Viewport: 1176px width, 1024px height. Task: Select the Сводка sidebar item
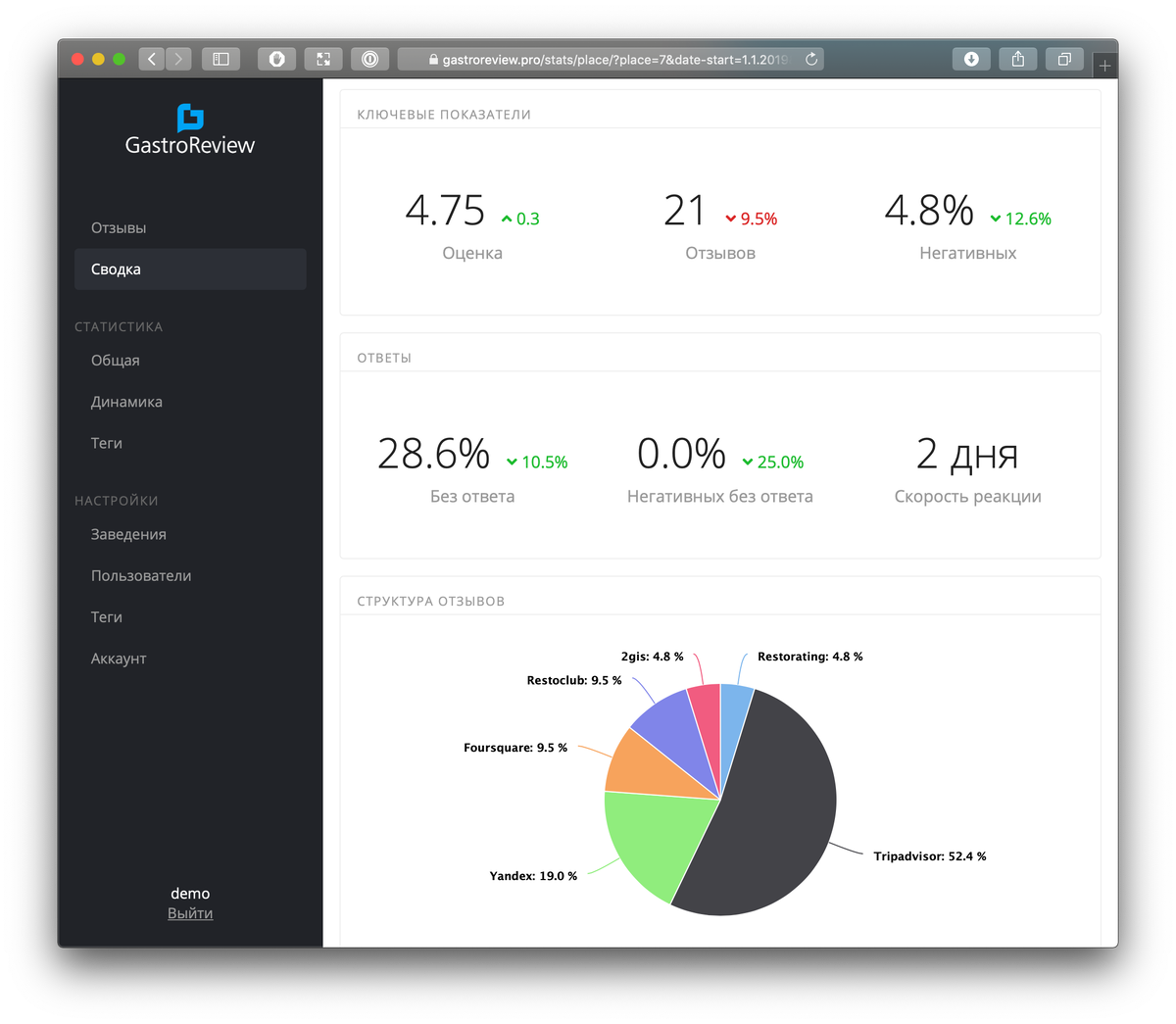[190, 268]
